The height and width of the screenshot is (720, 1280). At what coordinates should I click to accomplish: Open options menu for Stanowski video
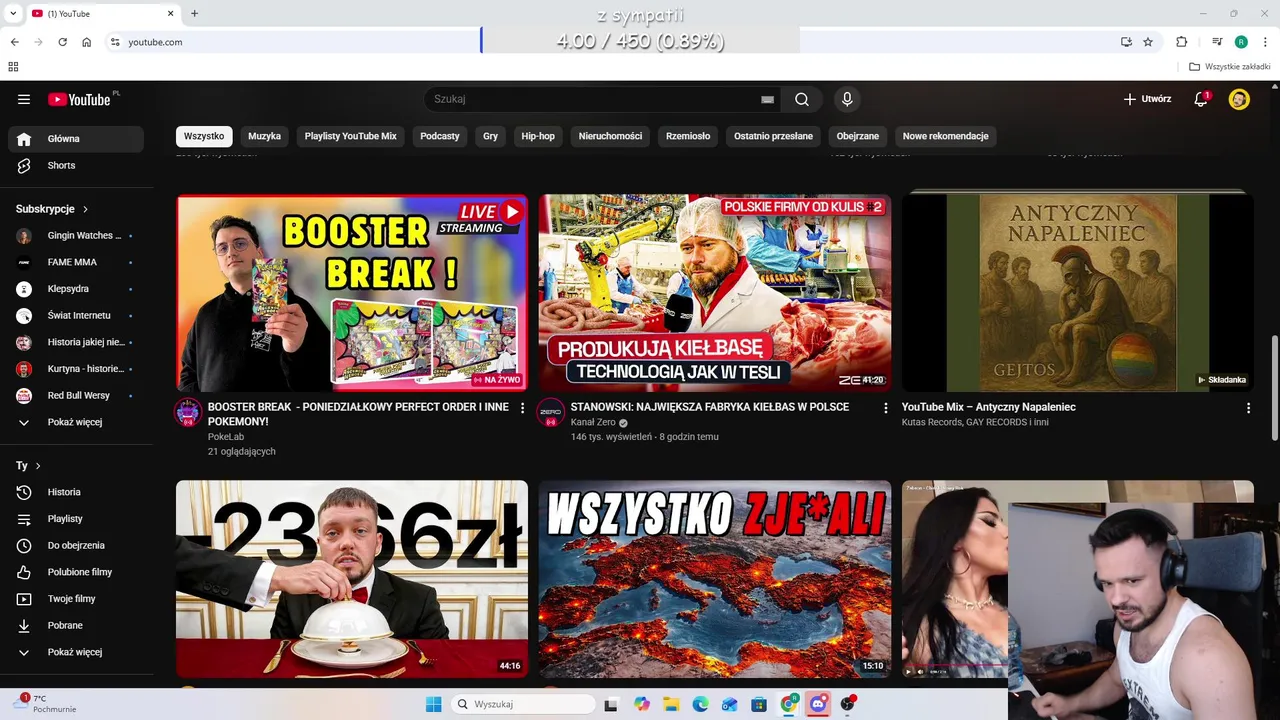[x=885, y=408]
